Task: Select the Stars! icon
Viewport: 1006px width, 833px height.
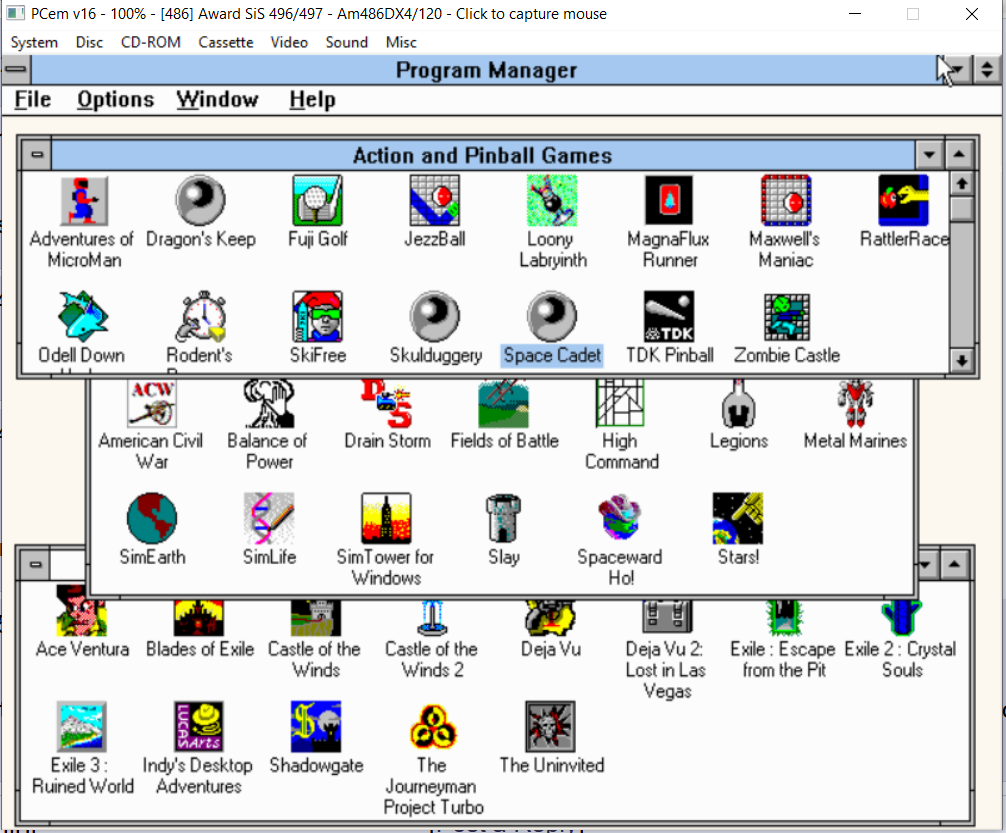Action: tap(738, 518)
